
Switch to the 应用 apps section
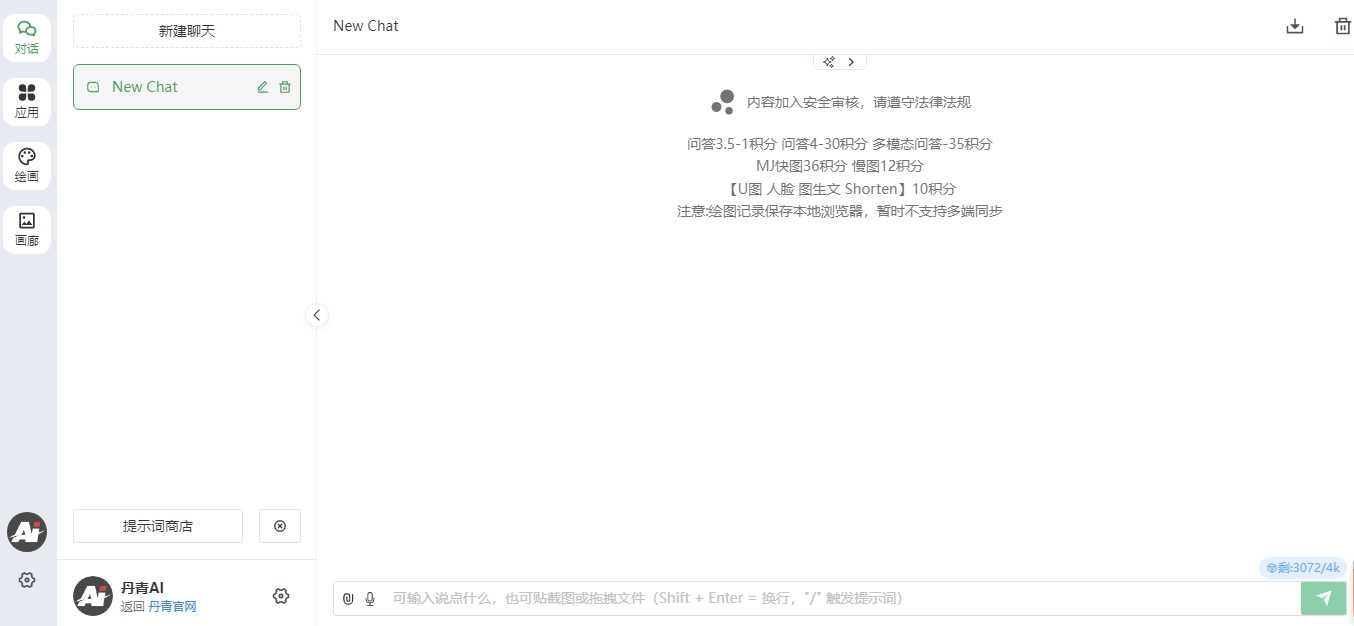pos(27,102)
